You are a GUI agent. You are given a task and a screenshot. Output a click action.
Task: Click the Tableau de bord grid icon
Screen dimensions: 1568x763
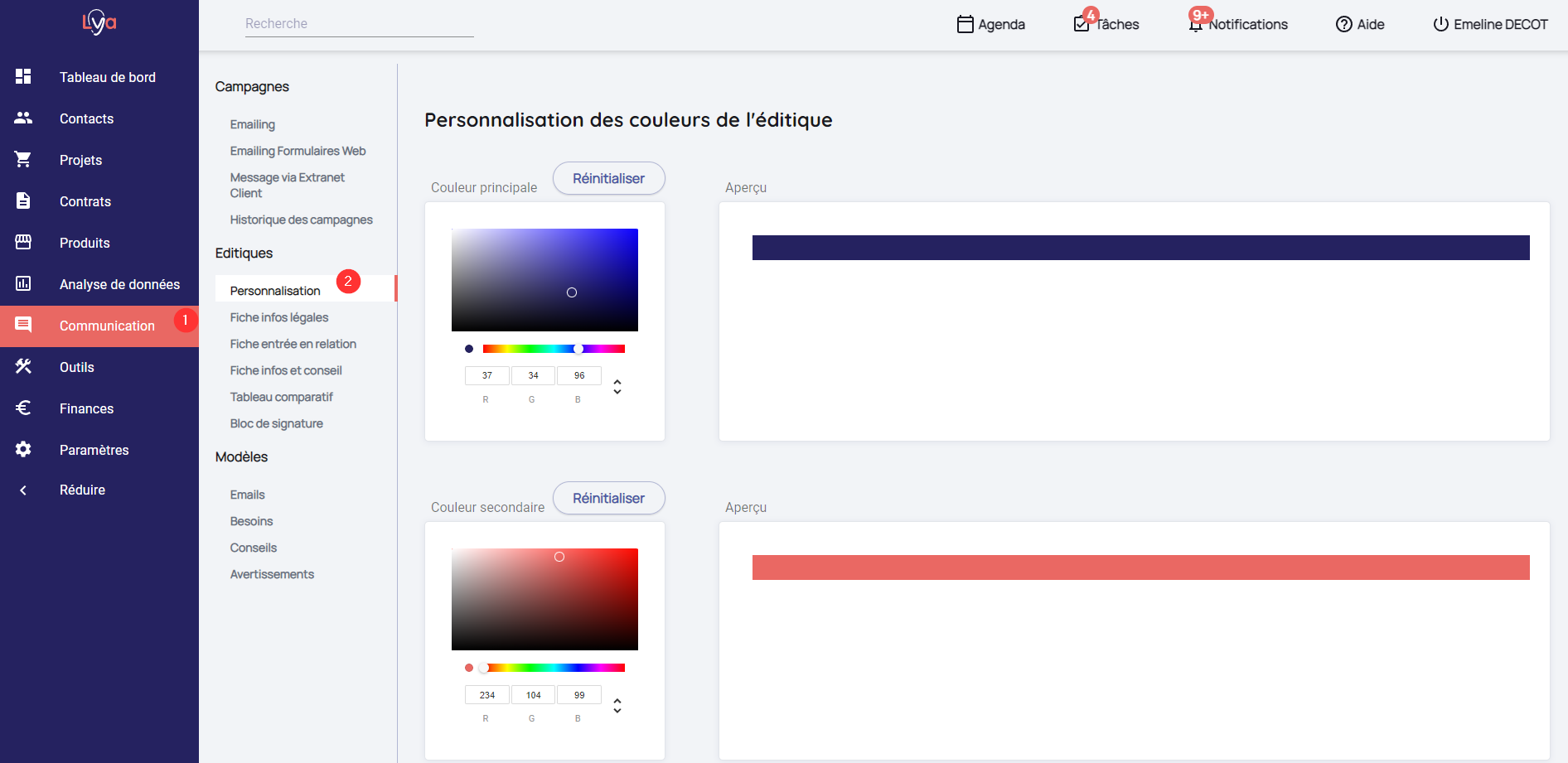tap(23, 76)
